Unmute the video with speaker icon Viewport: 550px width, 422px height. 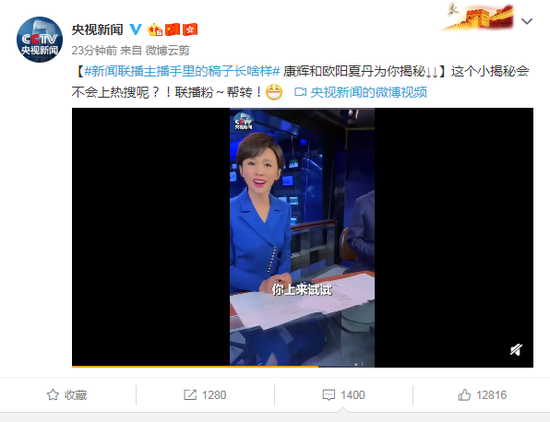click(x=516, y=350)
